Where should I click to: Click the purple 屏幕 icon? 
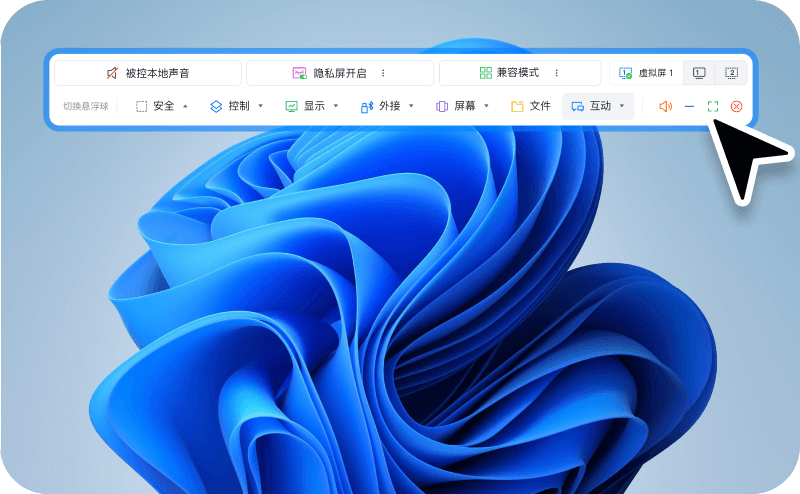click(442, 106)
